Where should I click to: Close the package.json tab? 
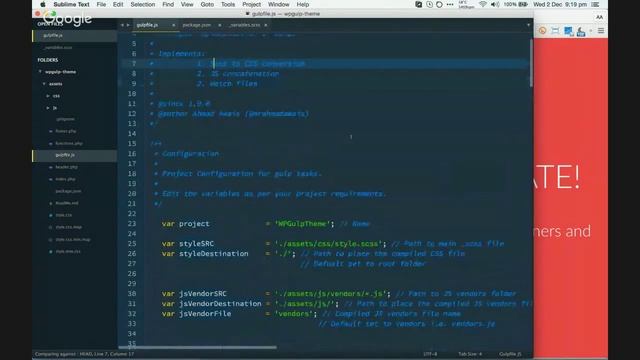point(220,25)
